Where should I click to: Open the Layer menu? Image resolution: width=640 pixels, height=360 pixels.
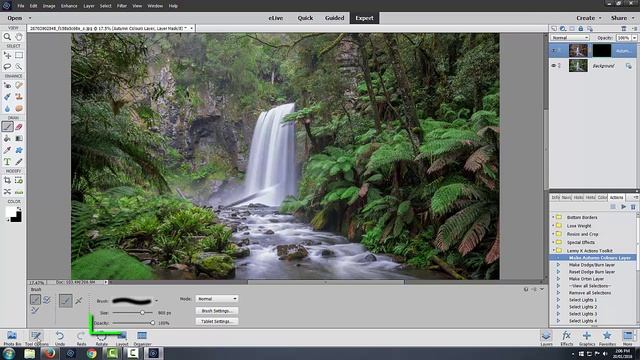pyautogui.click(x=89, y=6)
